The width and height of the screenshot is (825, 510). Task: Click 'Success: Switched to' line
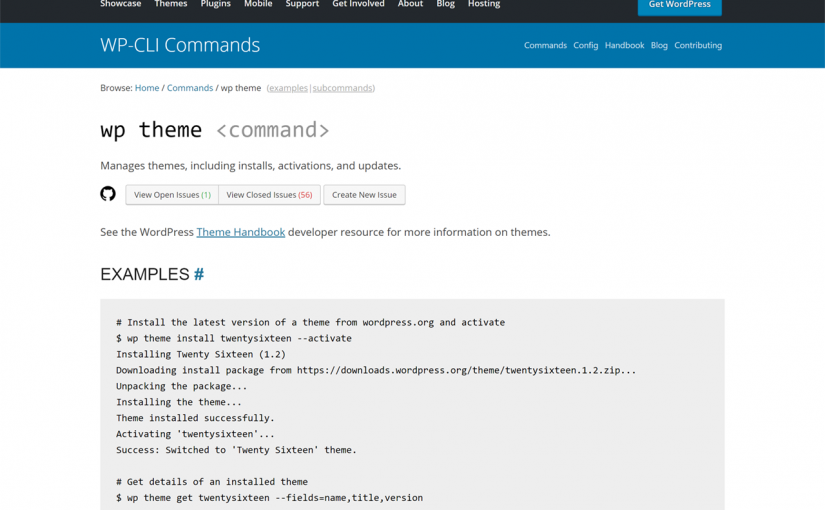click(x=236, y=450)
